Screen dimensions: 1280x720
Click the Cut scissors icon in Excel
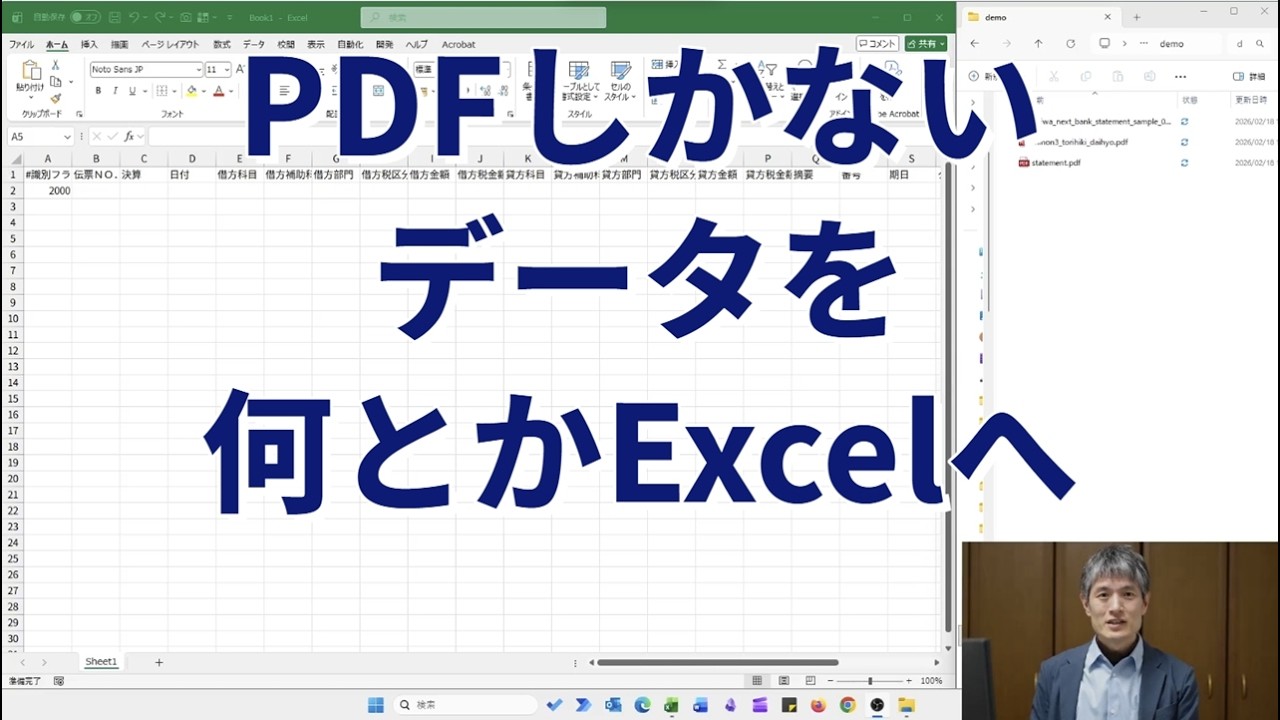coord(55,65)
